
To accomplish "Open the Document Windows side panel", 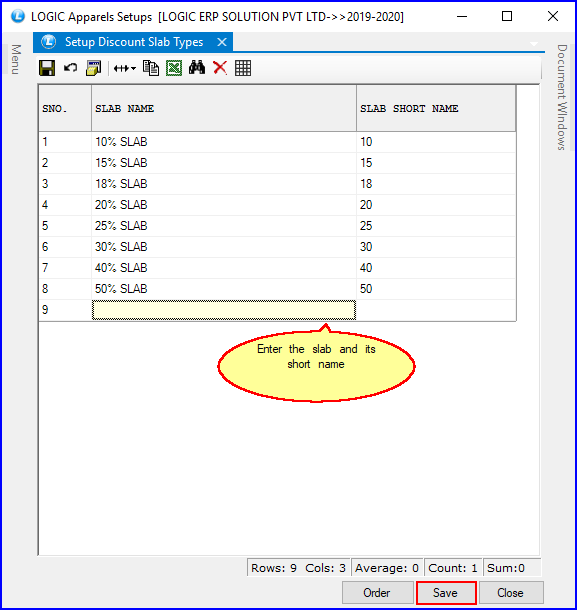I will click(x=561, y=97).
